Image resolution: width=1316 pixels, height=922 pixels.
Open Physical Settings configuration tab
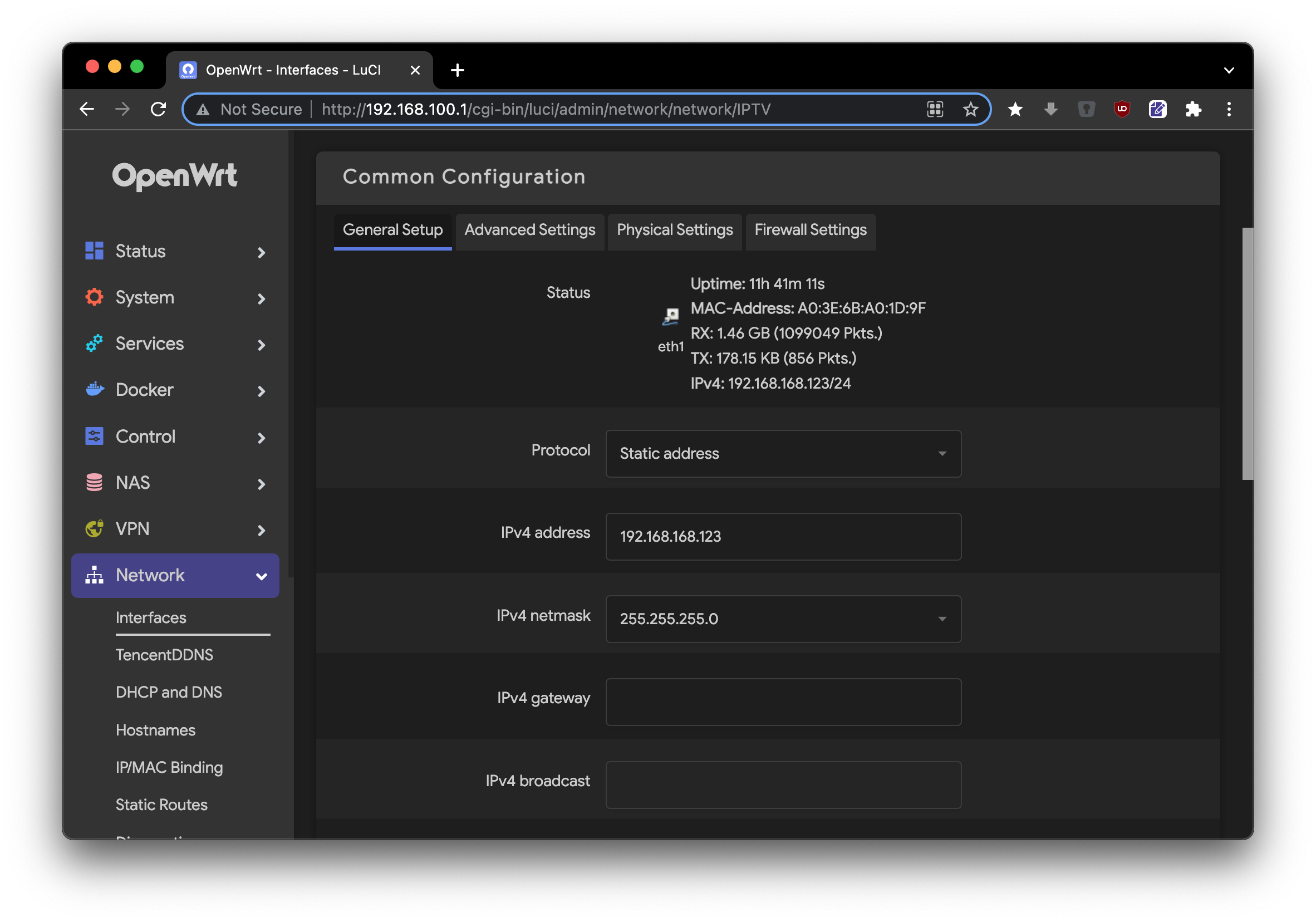pos(674,230)
